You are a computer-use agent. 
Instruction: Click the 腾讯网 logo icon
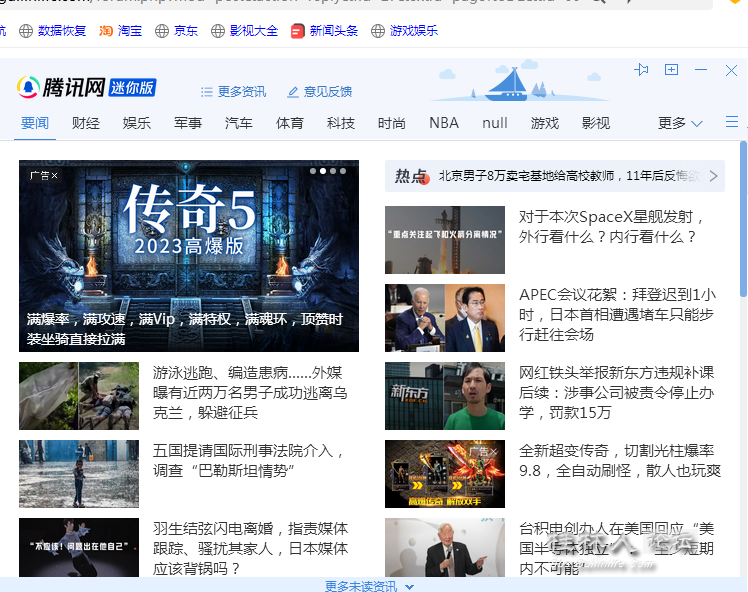pos(28,87)
